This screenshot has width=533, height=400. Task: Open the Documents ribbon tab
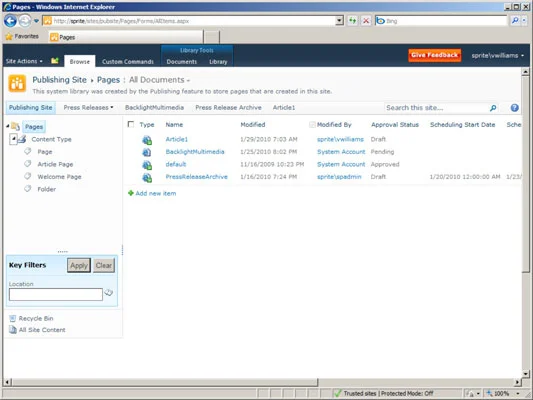tap(182, 62)
